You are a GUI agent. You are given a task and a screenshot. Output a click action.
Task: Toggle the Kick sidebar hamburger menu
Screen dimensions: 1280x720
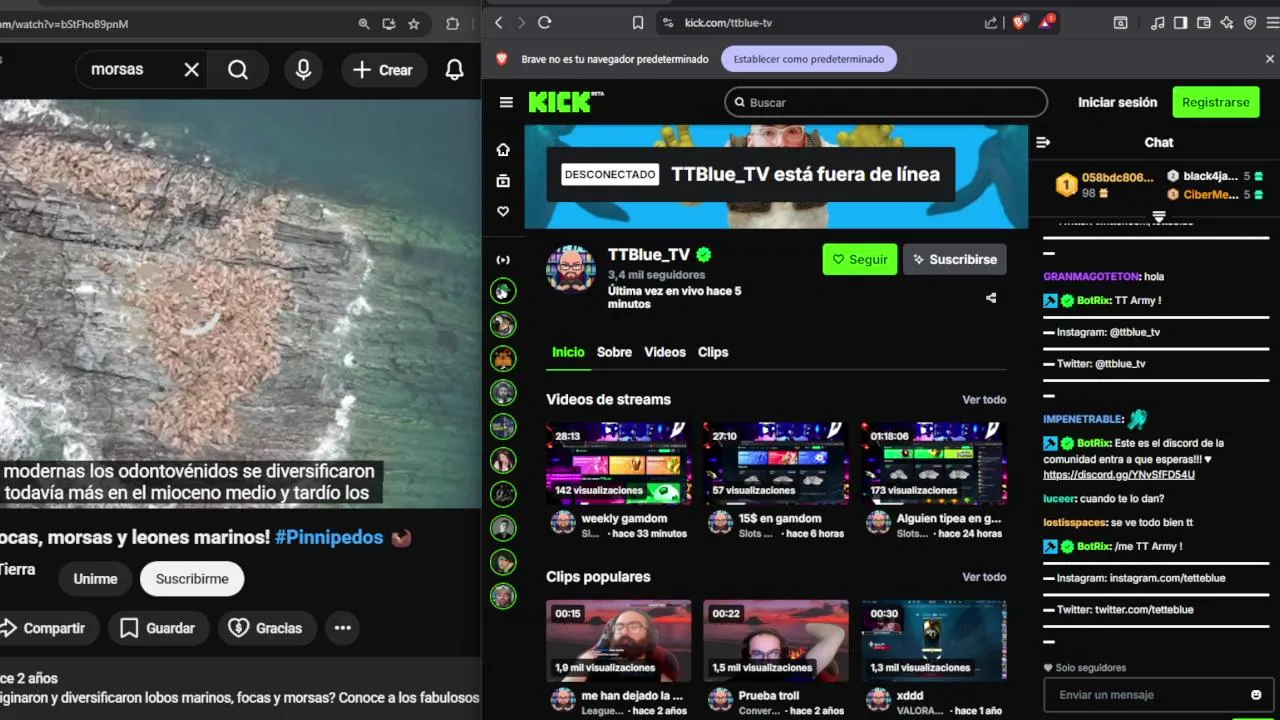click(x=506, y=102)
